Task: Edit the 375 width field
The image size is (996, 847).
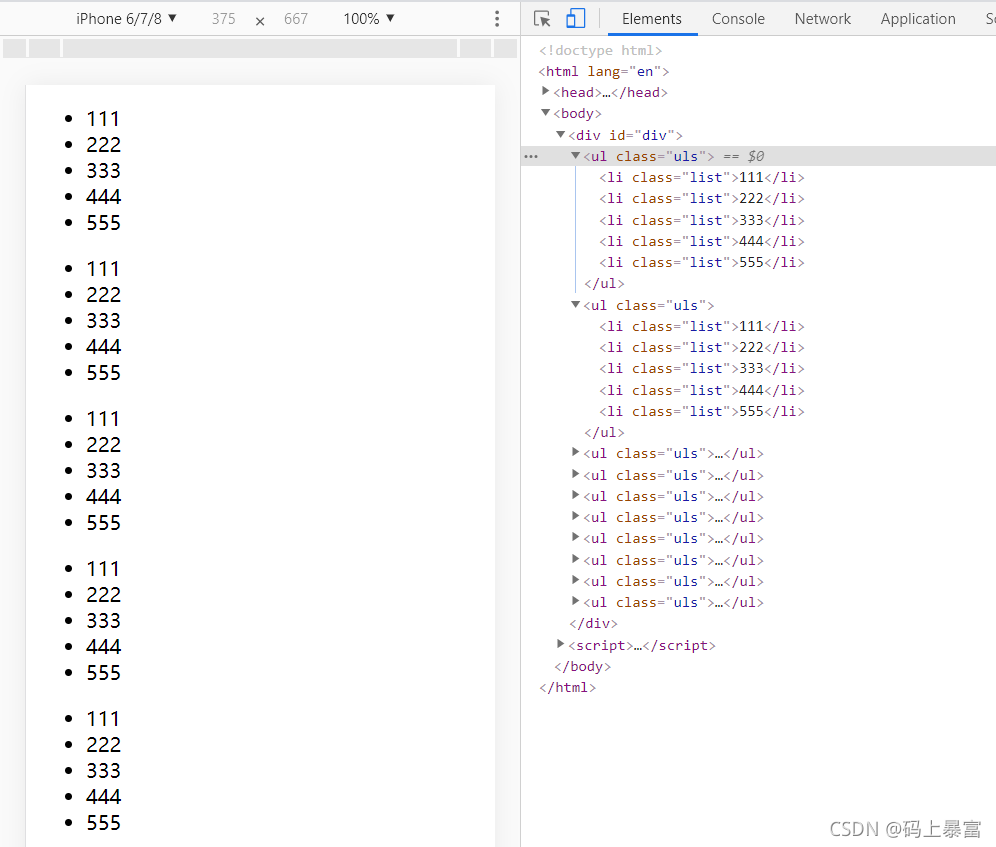Action: pos(224,19)
